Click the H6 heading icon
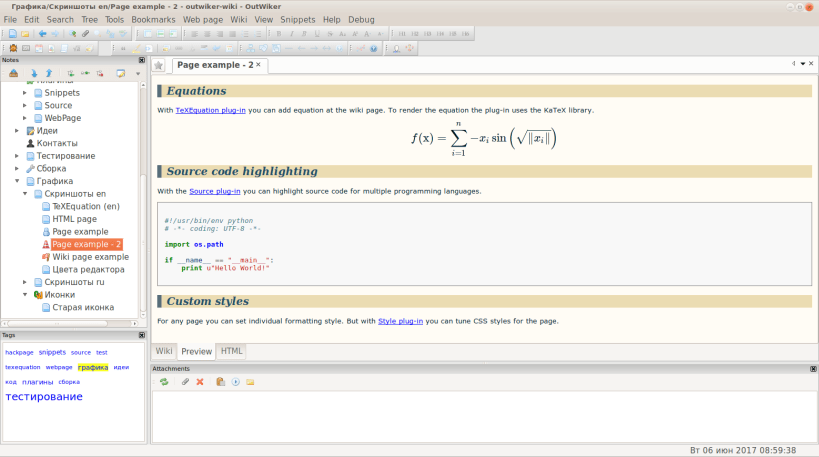819x457 pixels. tap(465, 34)
